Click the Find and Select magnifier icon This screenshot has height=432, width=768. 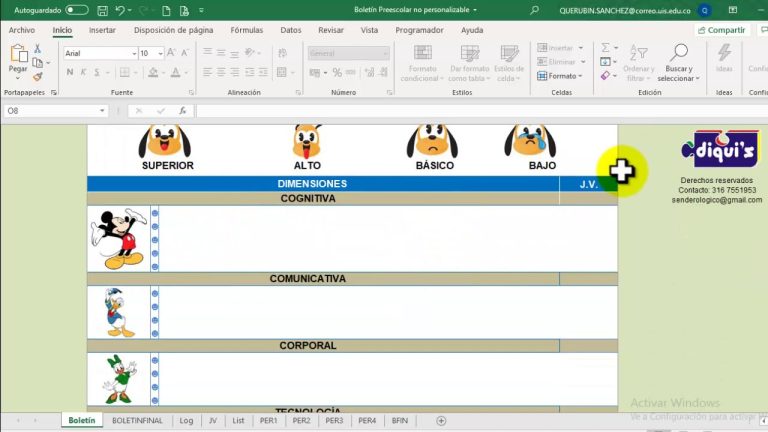(x=678, y=52)
